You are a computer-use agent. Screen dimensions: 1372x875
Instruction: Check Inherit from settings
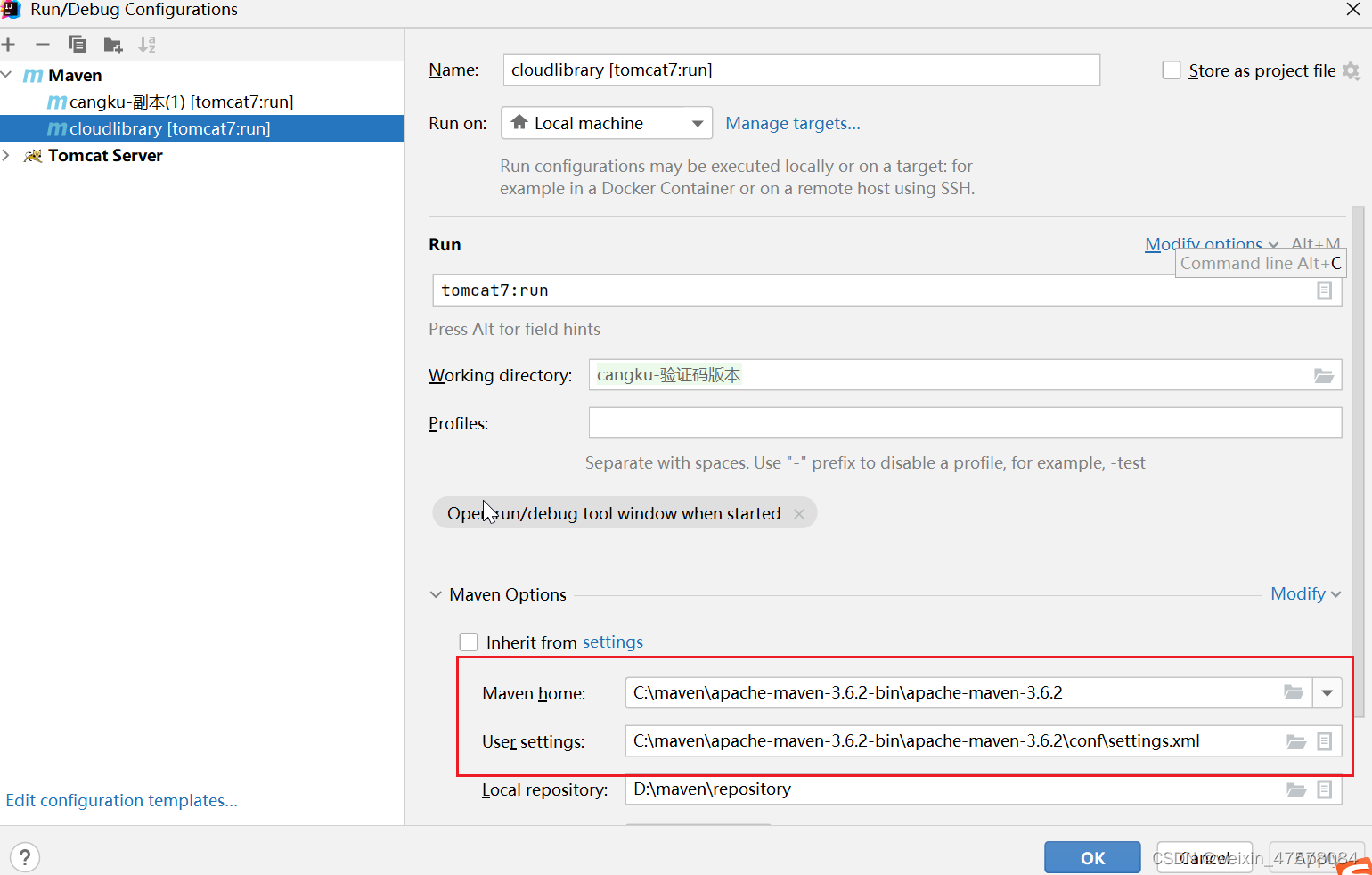pyautogui.click(x=469, y=642)
